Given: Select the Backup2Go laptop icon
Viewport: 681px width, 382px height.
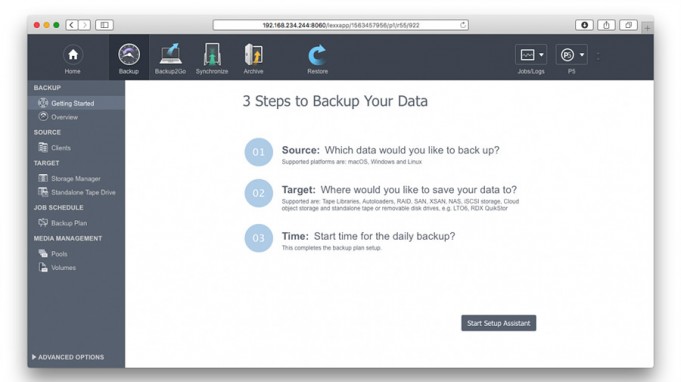Looking at the screenshot, I should [170, 54].
